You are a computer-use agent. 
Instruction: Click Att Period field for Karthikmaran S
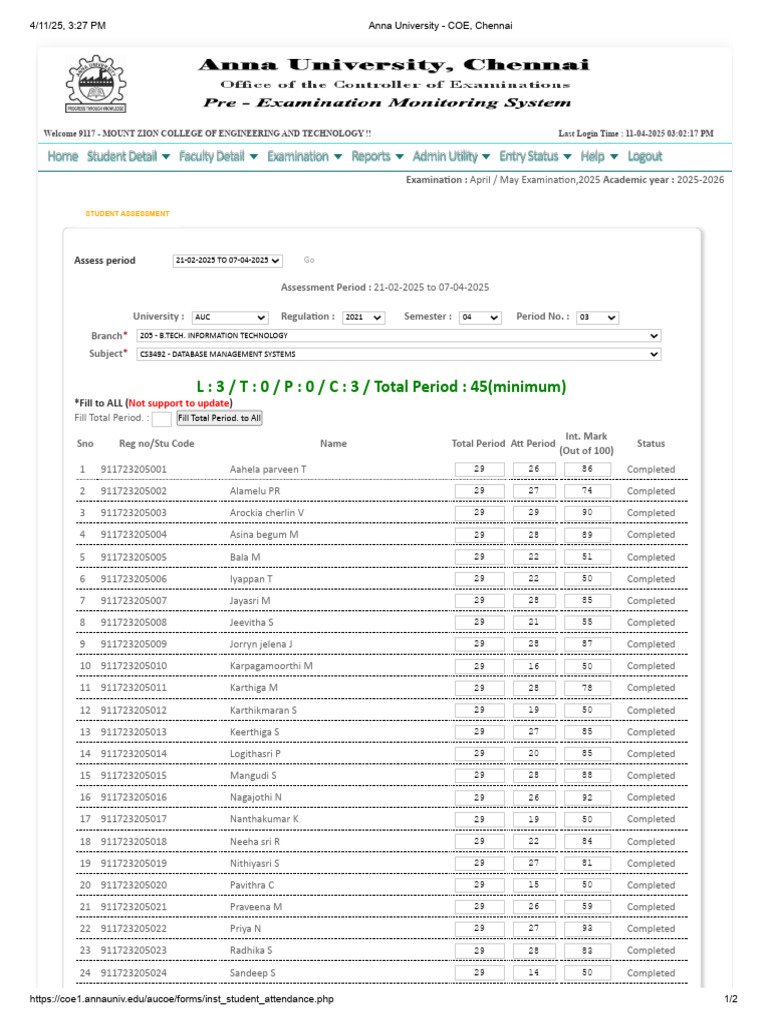pyautogui.click(x=534, y=711)
